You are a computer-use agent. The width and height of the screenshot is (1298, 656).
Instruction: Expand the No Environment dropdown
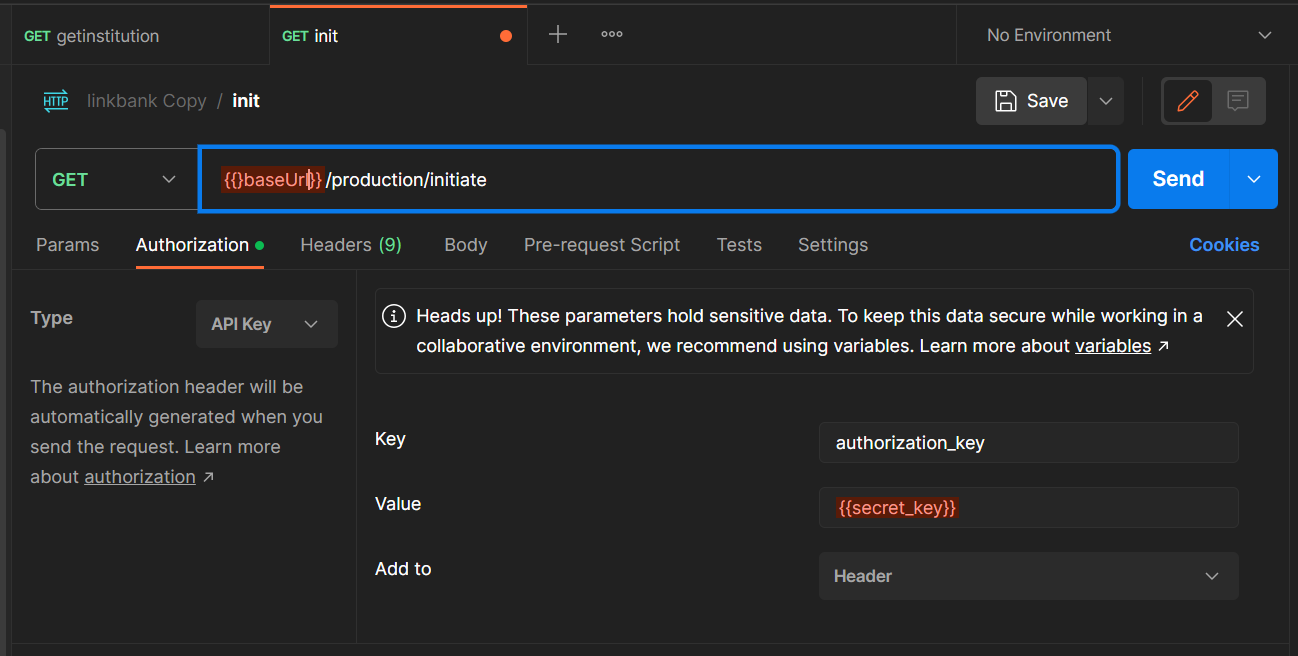tap(1127, 35)
